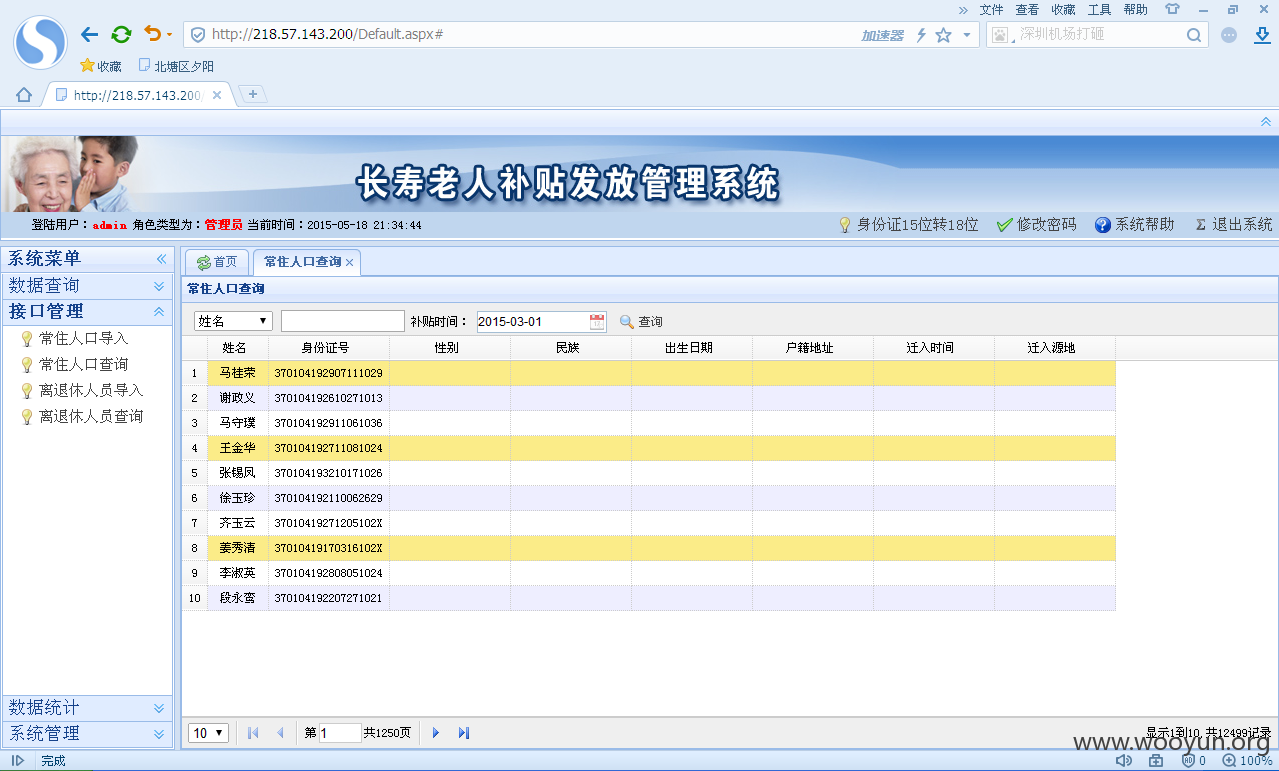Select the row for 王金华
The width and height of the screenshot is (1279, 771).
(x=648, y=448)
